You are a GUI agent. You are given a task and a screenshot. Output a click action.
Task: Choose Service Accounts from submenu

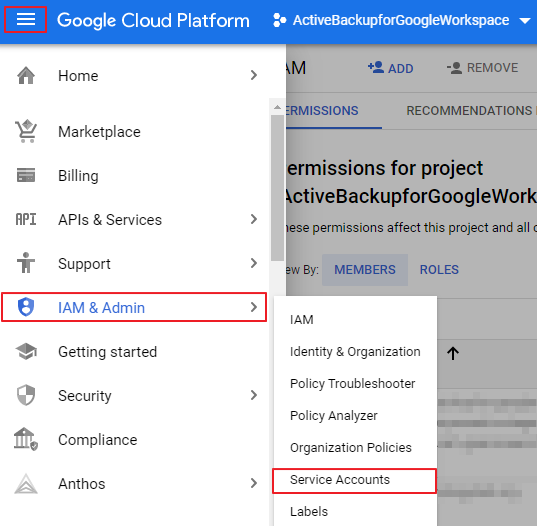pyautogui.click(x=354, y=481)
